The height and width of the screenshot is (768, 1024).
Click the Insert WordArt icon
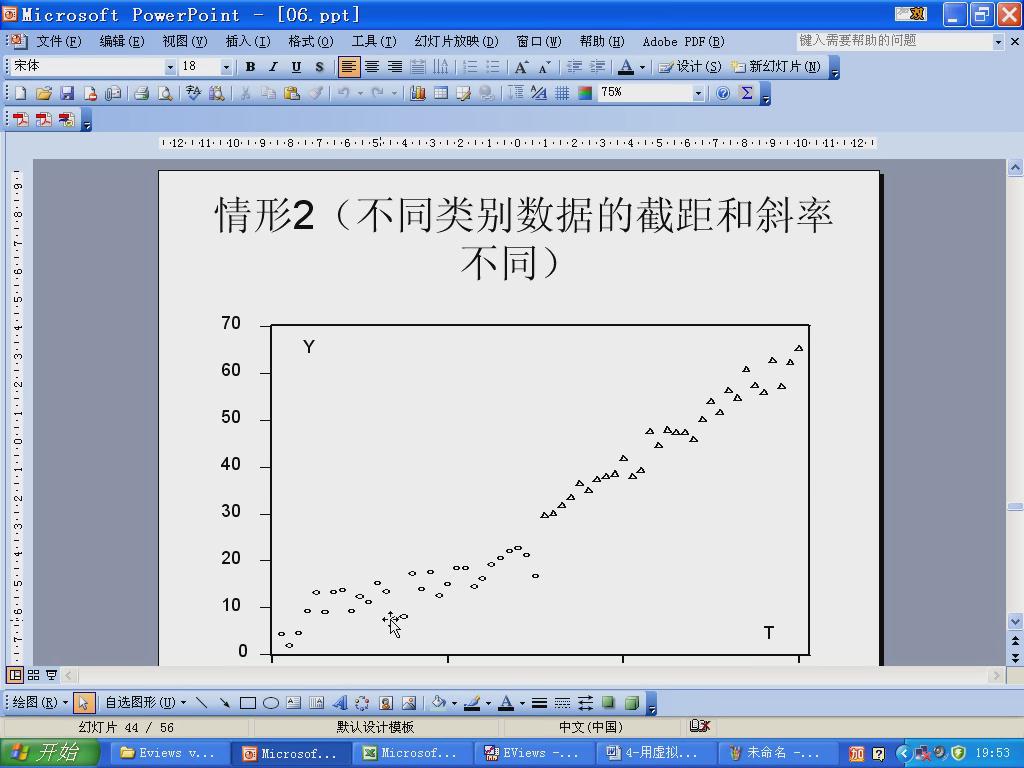(x=340, y=703)
